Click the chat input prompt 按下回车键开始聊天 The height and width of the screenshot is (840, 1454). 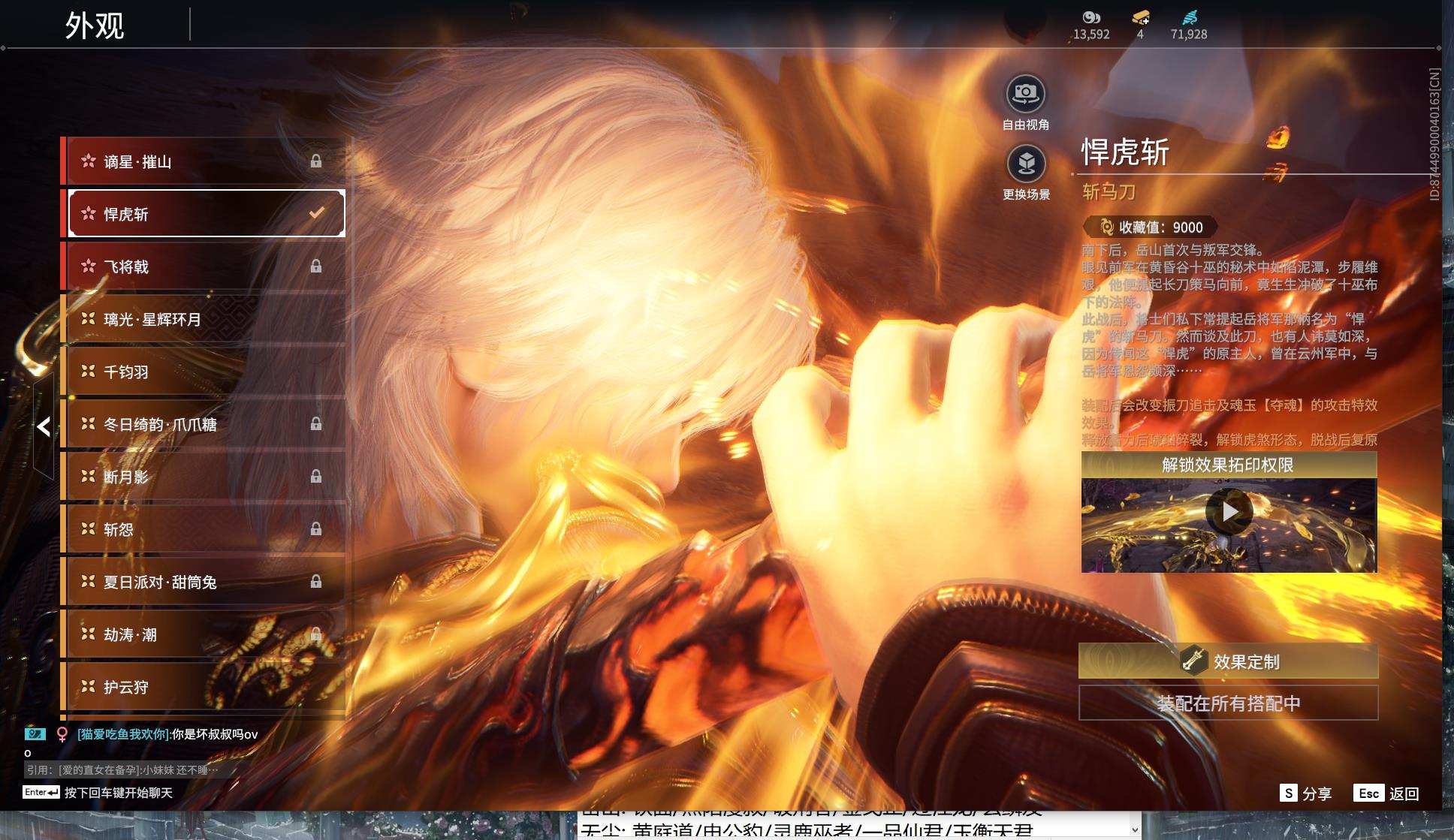pyautogui.click(x=119, y=793)
